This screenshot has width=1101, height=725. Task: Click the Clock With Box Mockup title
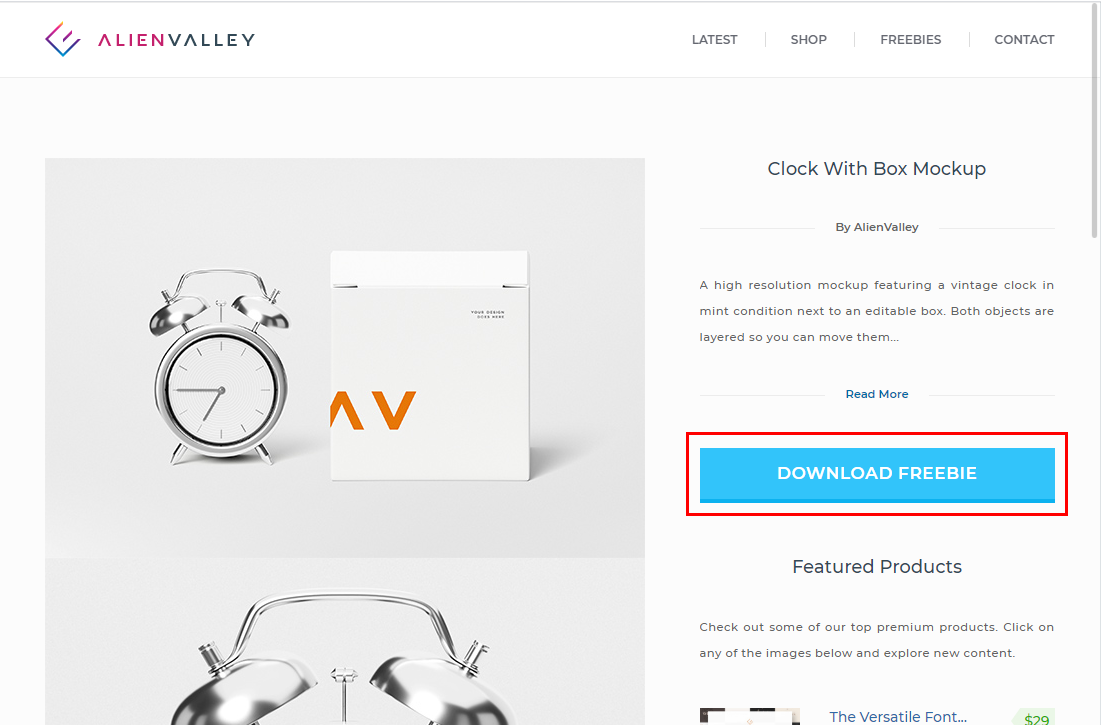(x=876, y=168)
